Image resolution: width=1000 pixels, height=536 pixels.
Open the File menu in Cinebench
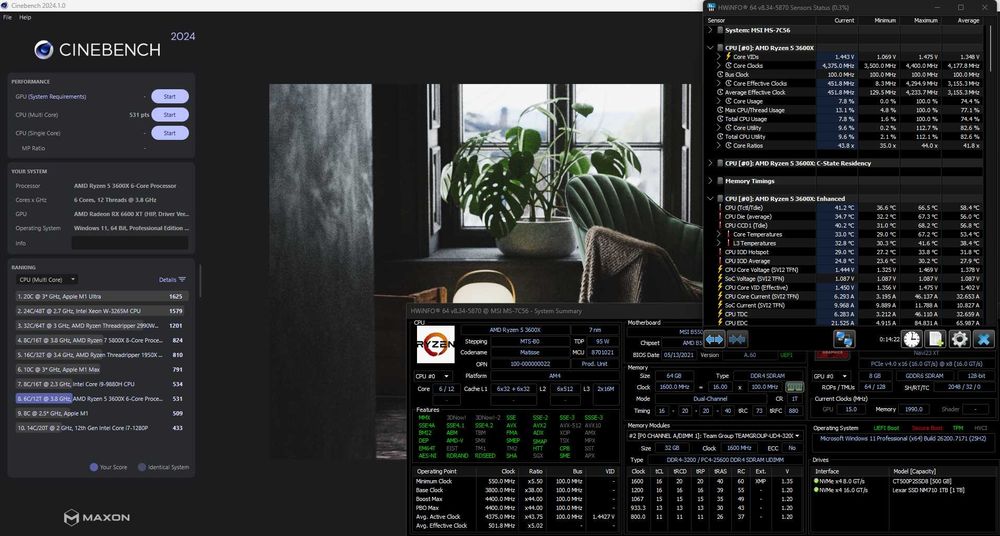(x=7, y=17)
